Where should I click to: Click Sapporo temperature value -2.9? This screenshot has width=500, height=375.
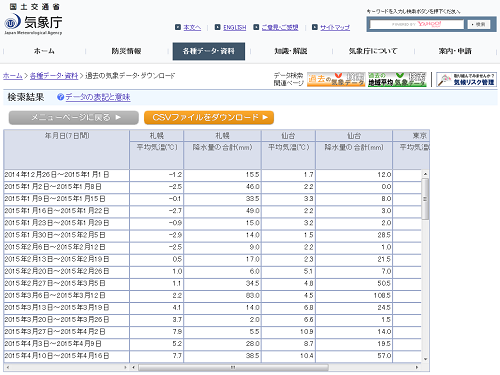click(175, 235)
